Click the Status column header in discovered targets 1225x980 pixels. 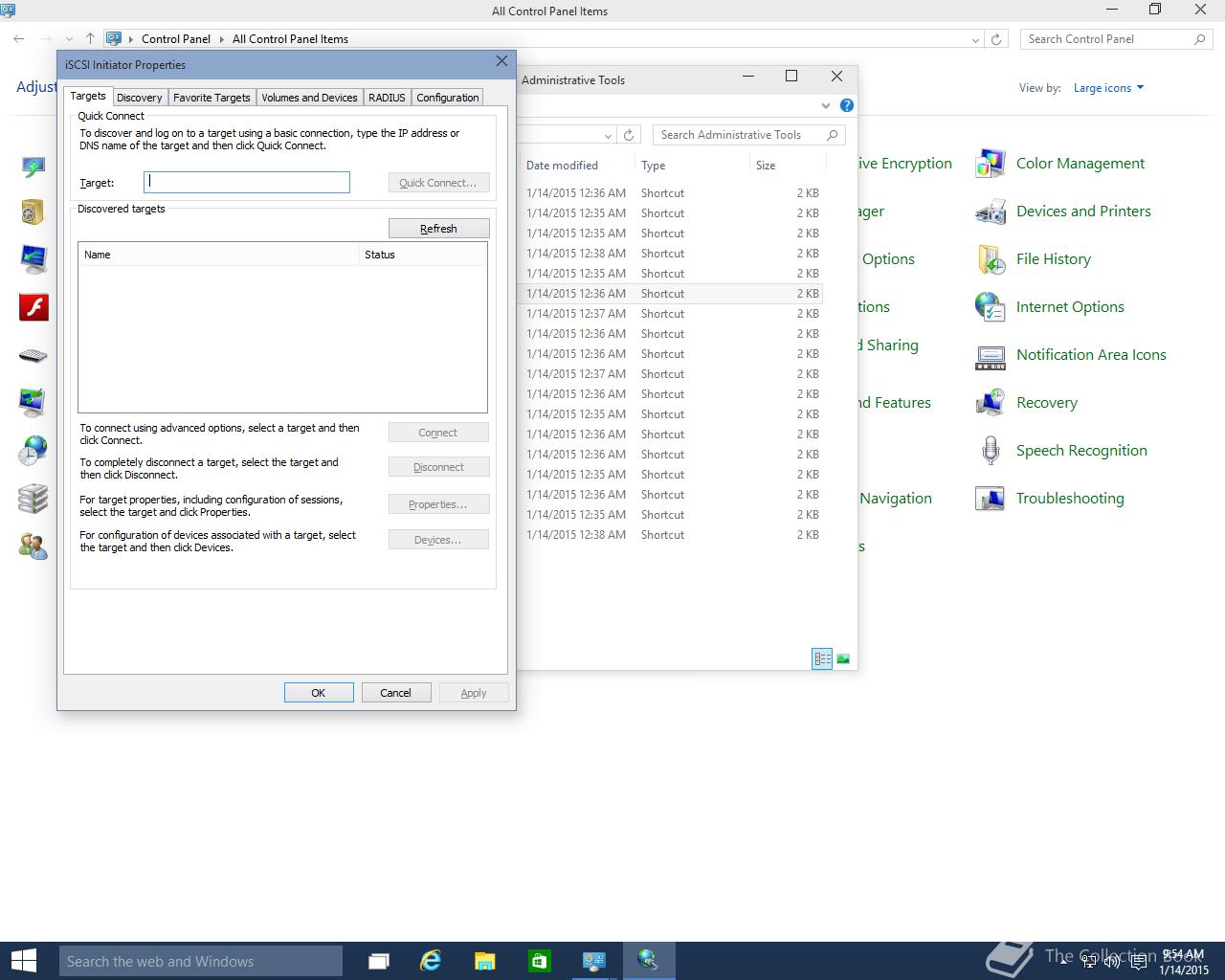422,255
